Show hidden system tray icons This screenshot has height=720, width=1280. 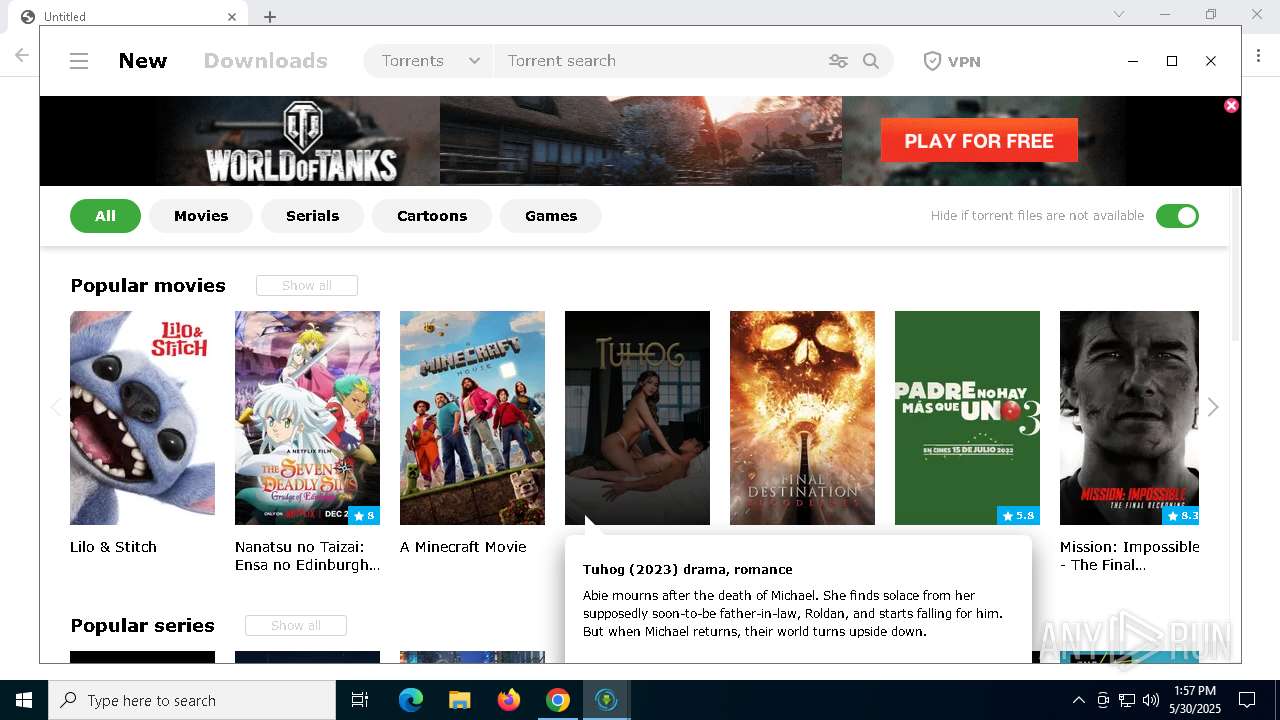click(1078, 700)
